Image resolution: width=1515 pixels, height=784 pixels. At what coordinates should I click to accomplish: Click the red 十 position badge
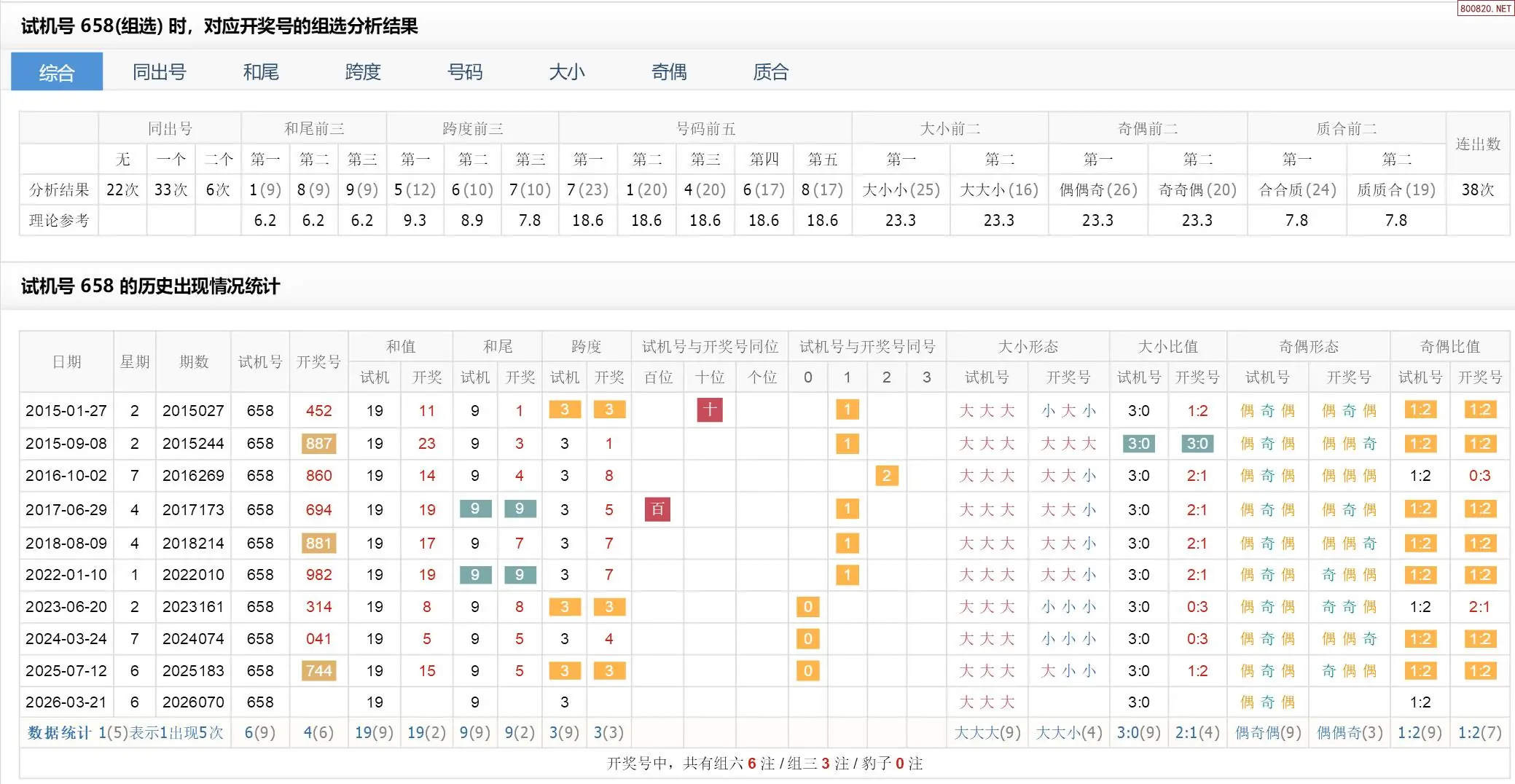click(x=710, y=410)
